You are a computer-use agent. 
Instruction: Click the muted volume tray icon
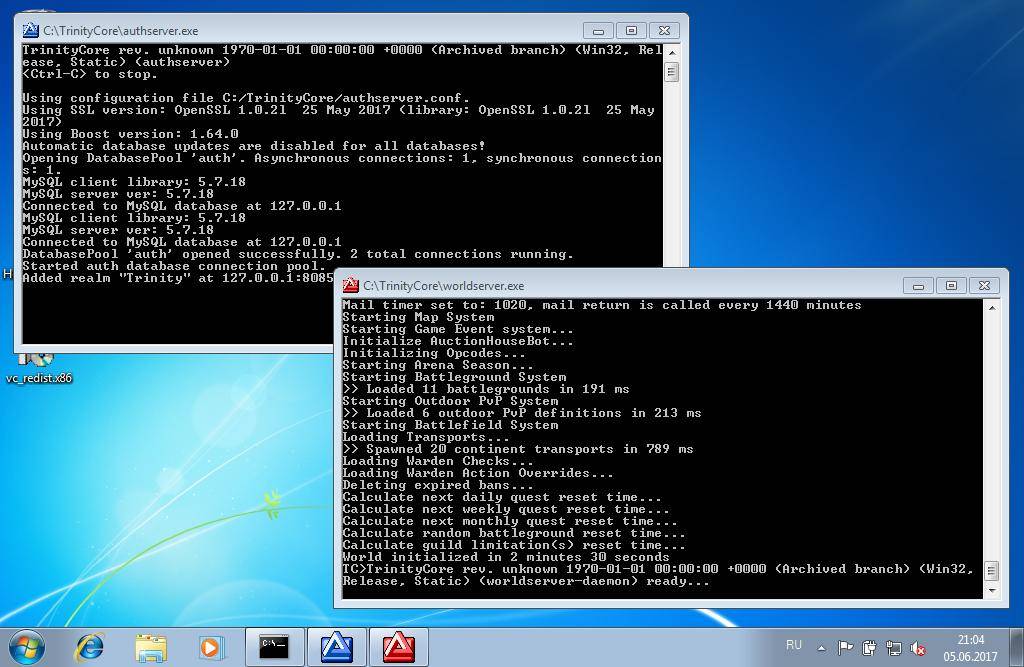tap(918, 647)
